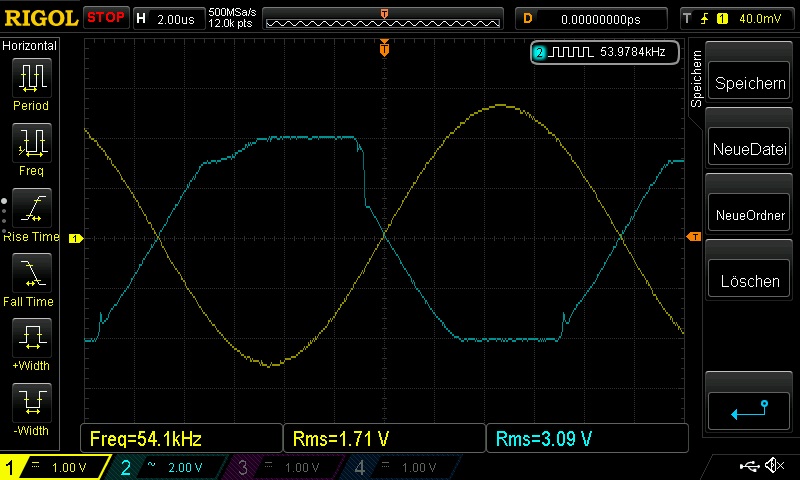Image resolution: width=800 pixels, height=480 pixels.
Task: Click the Speichern vertical menu tab
Action: pos(696,78)
